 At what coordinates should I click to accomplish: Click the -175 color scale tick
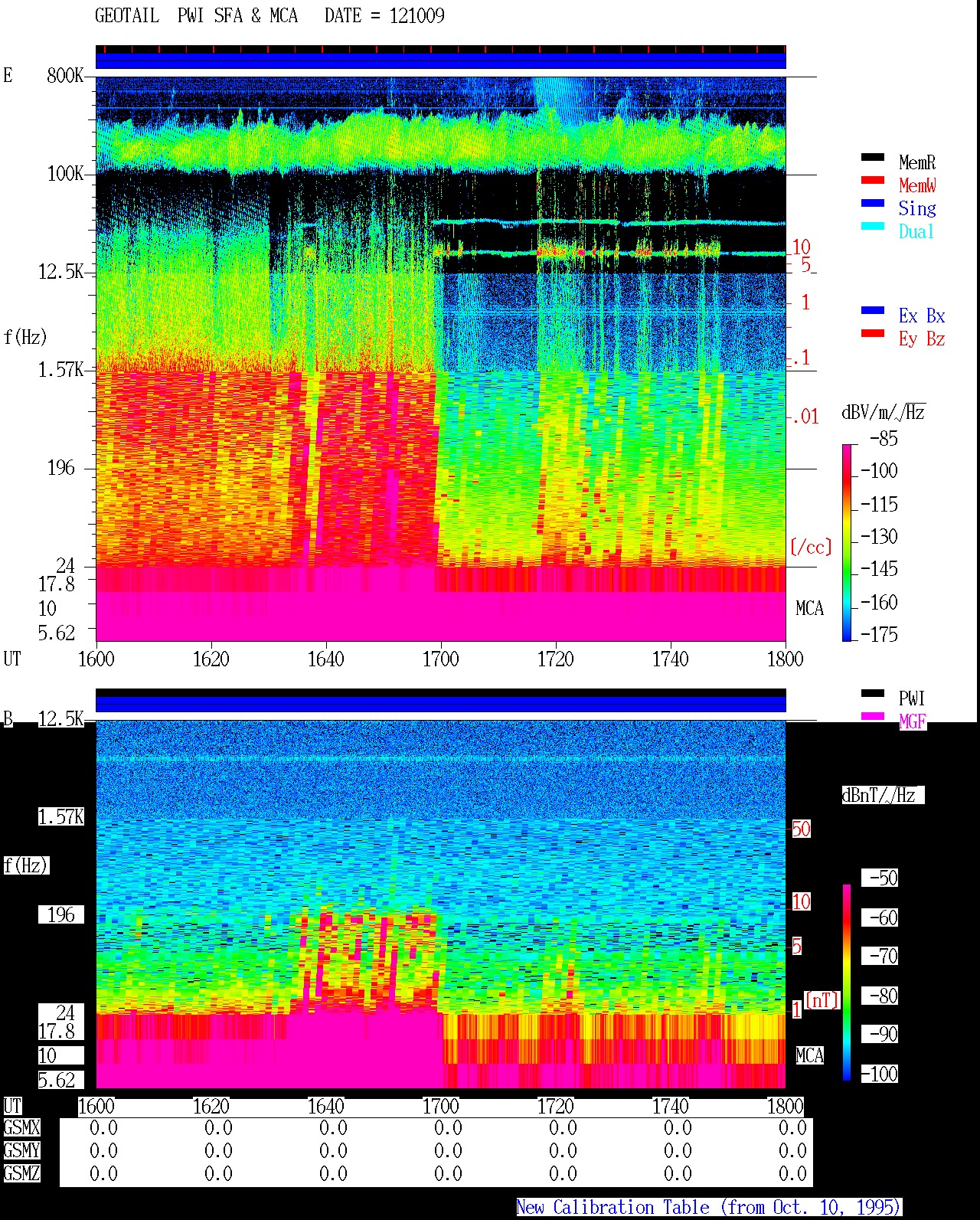pos(878,634)
